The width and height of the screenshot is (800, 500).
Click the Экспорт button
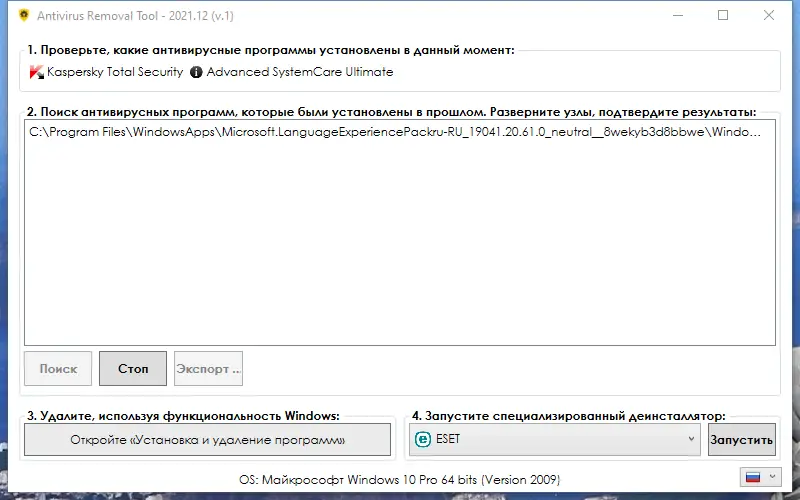pos(208,368)
